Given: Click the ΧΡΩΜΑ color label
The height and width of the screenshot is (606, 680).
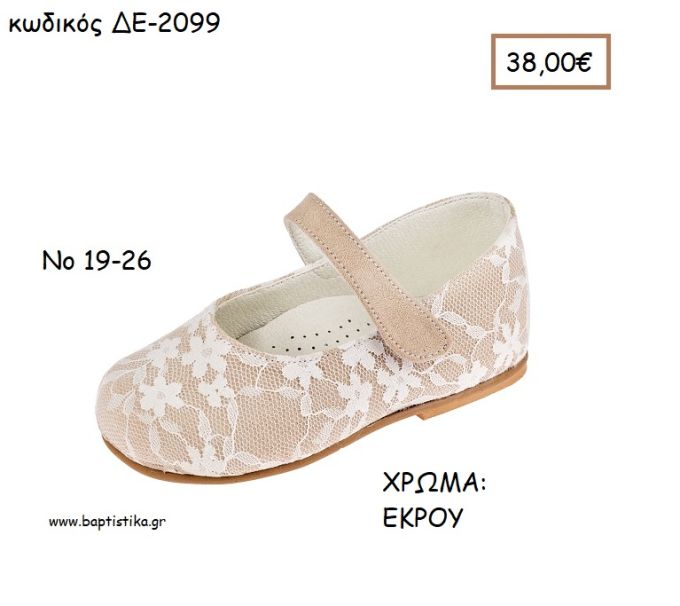Looking at the screenshot, I should pyautogui.click(x=434, y=483).
